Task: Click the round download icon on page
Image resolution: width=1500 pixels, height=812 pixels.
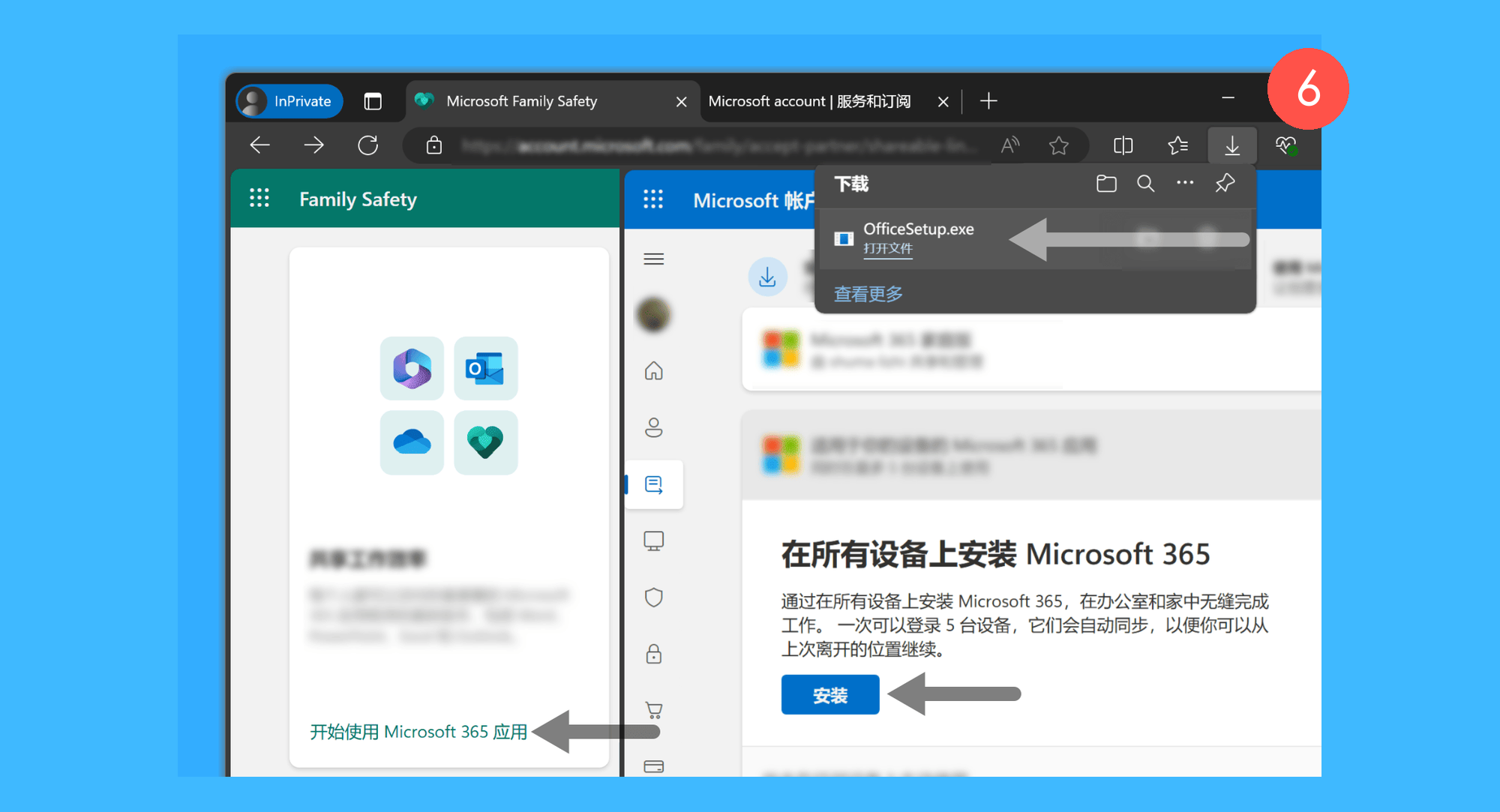Action: [768, 277]
